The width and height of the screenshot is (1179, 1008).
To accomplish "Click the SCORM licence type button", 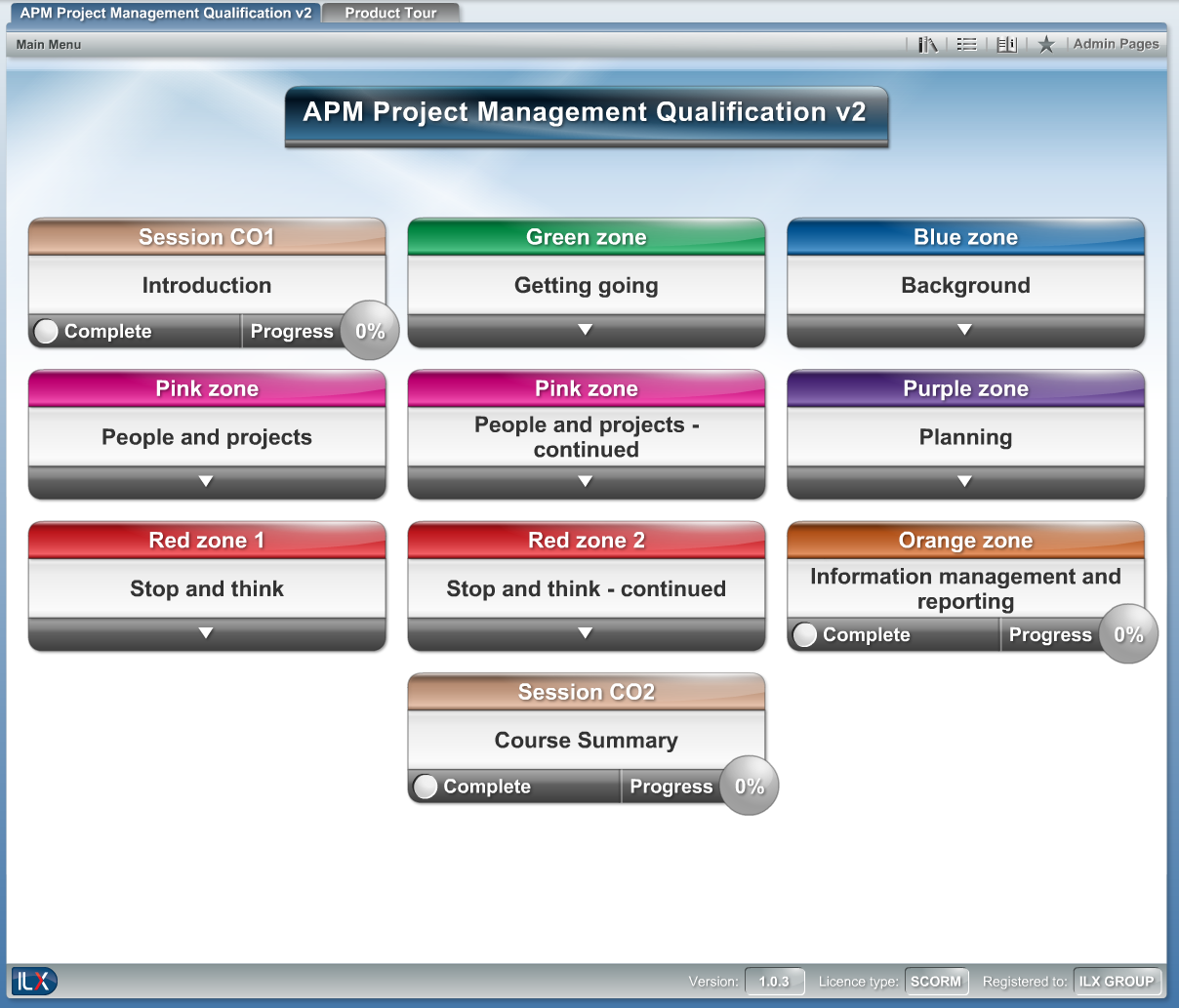I will (x=936, y=982).
